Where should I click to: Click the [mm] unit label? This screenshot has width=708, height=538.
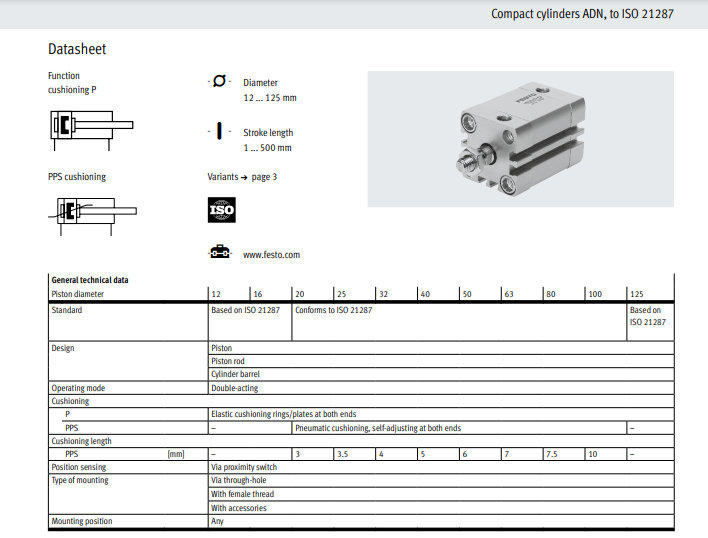tap(176, 454)
